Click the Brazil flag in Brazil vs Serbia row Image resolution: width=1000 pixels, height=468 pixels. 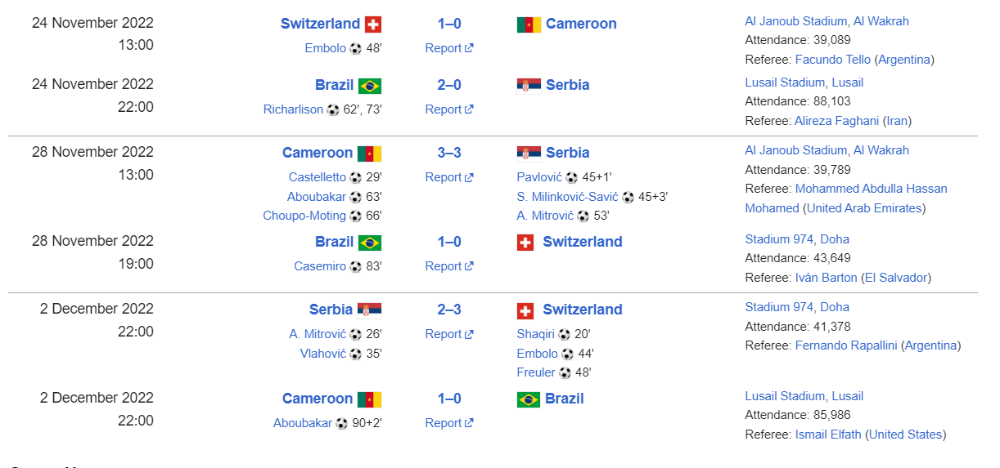pos(370,86)
